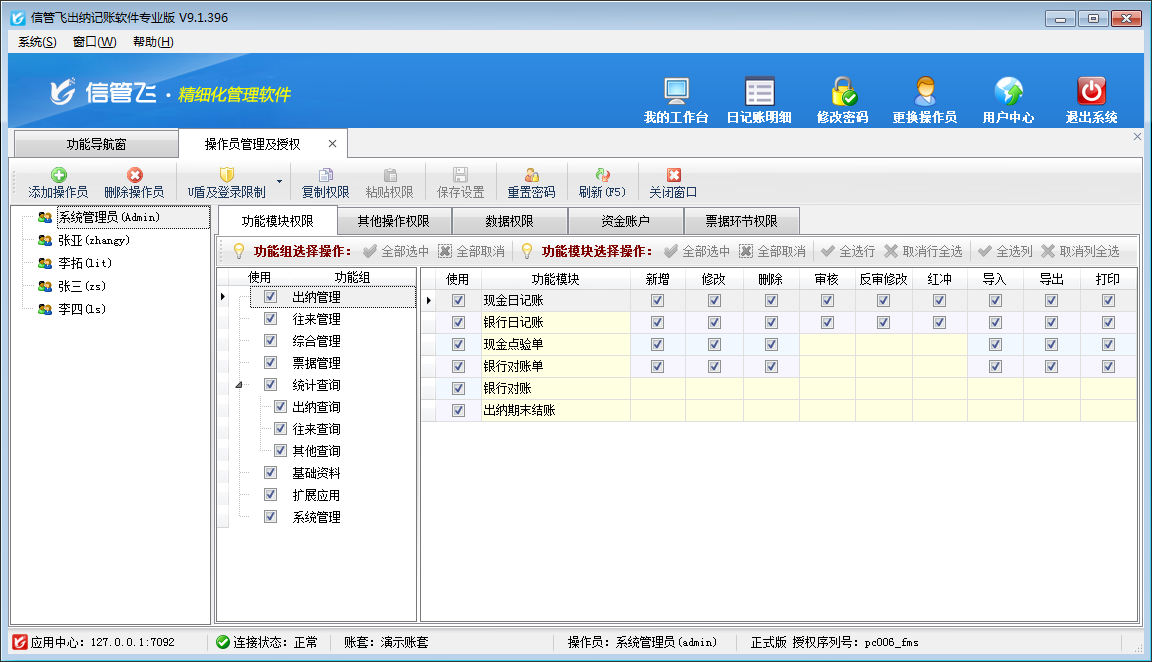Open 系统(S) menu
This screenshot has height=662, width=1152.
(x=37, y=42)
